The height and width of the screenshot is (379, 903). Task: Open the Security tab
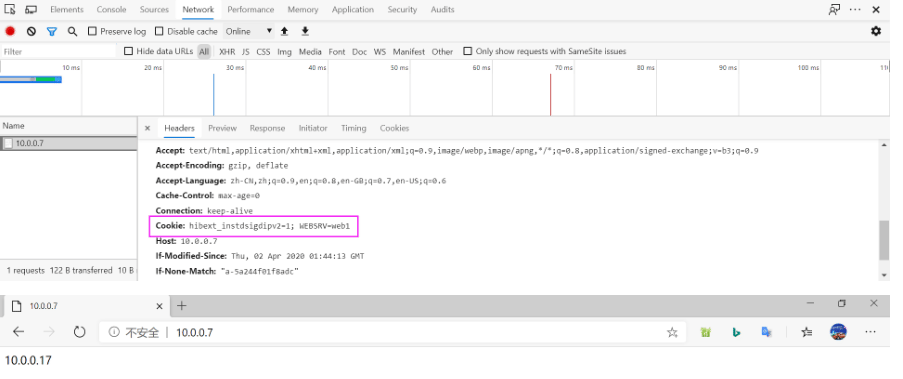pos(402,10)
